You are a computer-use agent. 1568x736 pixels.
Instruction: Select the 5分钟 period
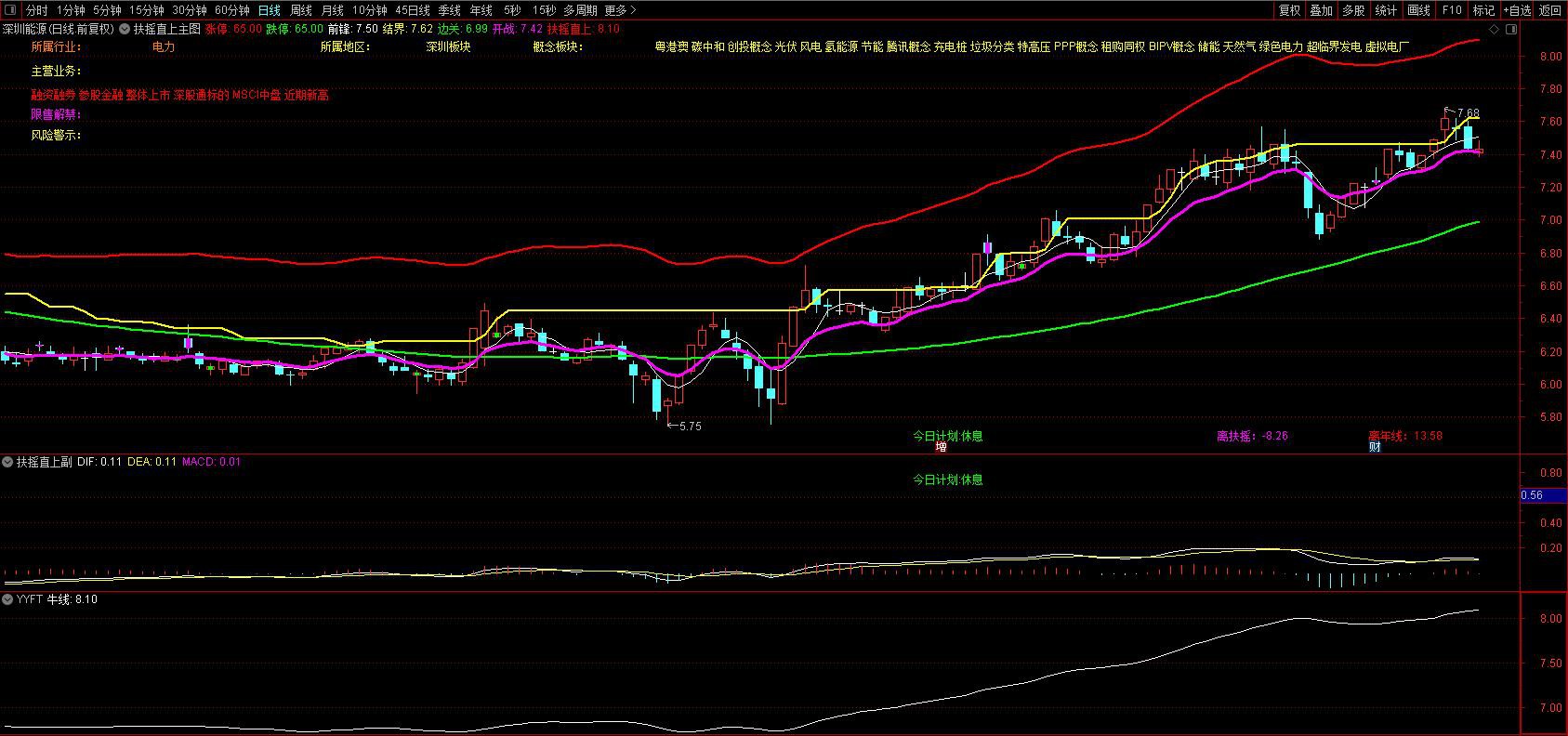[x=107, y=10]
